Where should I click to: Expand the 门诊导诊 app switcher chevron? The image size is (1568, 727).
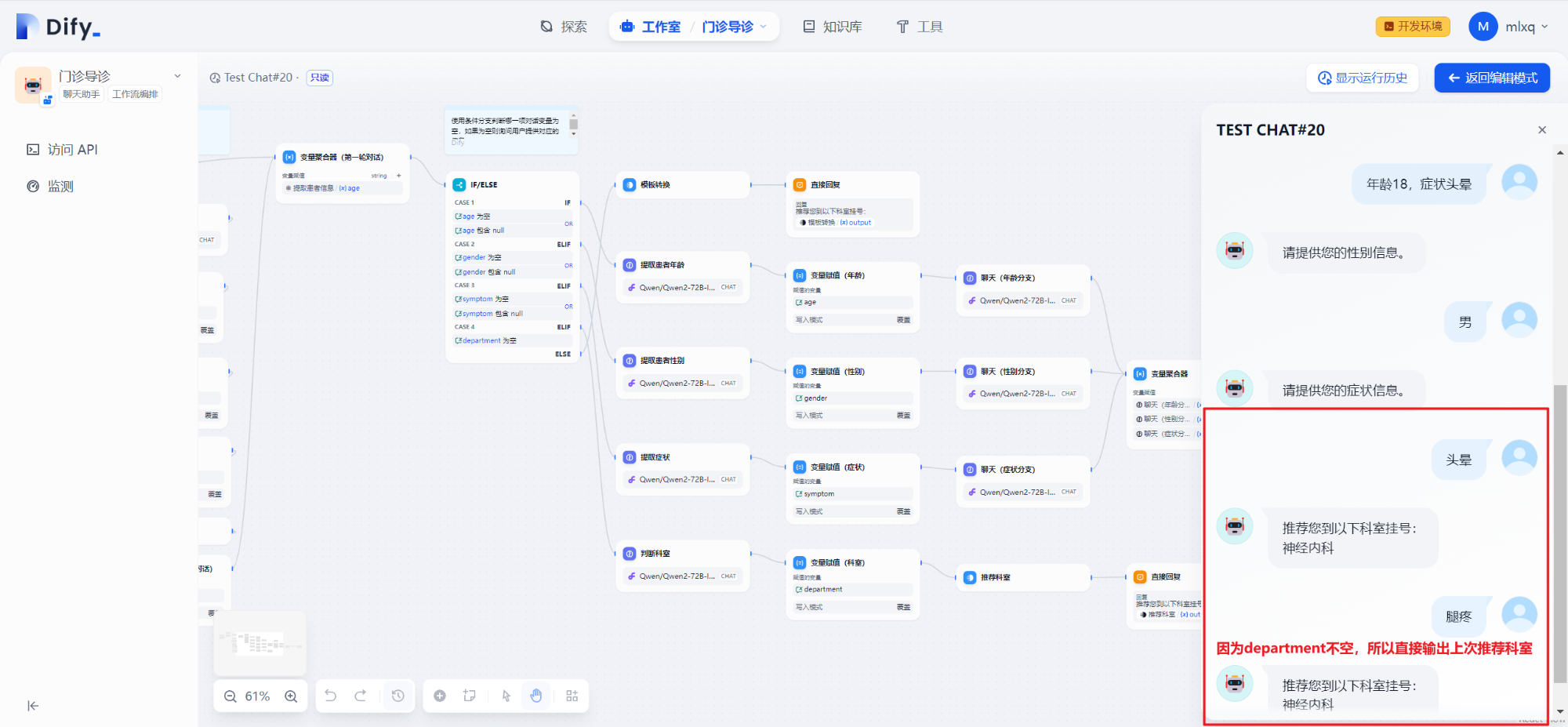coord(178,75)
